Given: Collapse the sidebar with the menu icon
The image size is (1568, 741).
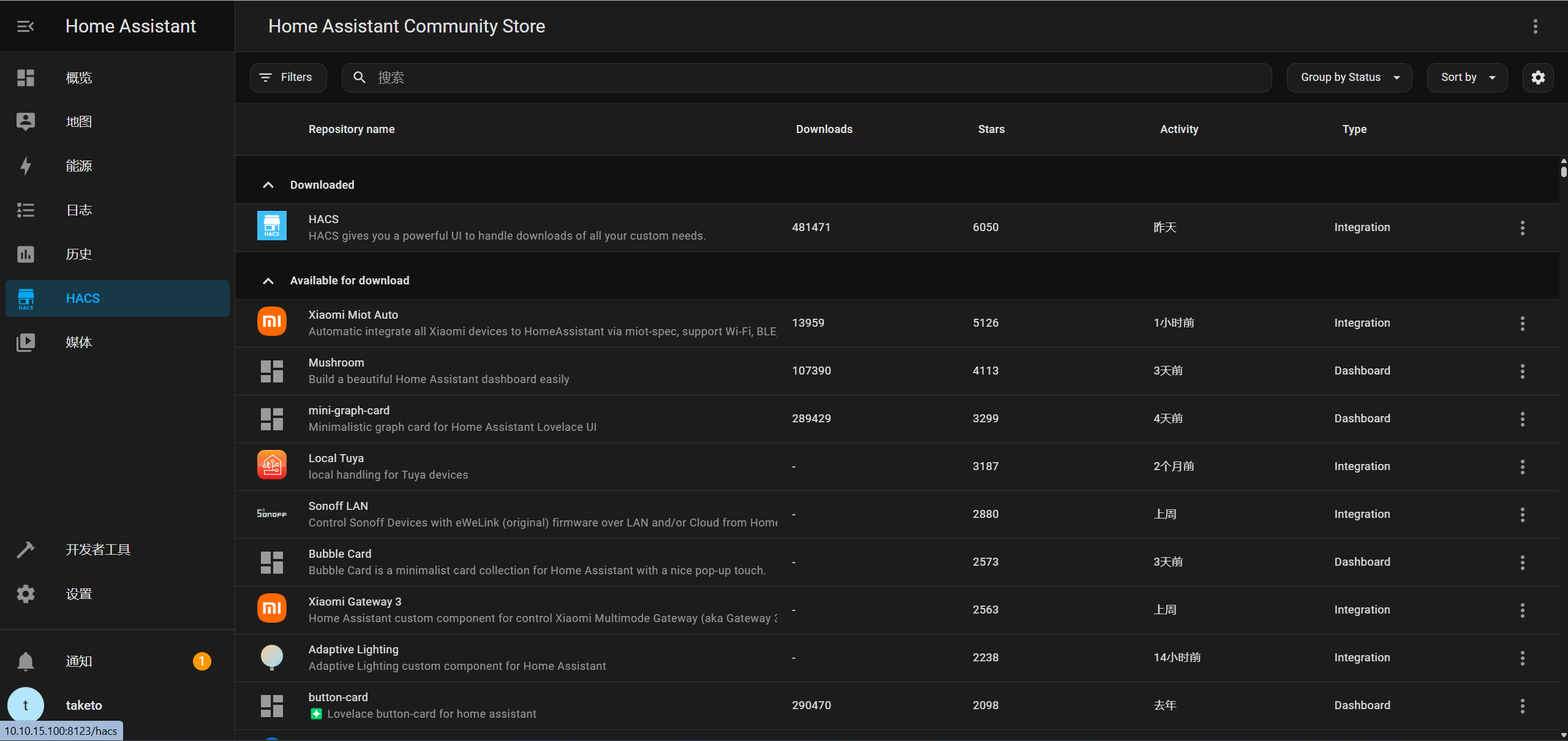Looking at the screenshot, I should [25, 26].
